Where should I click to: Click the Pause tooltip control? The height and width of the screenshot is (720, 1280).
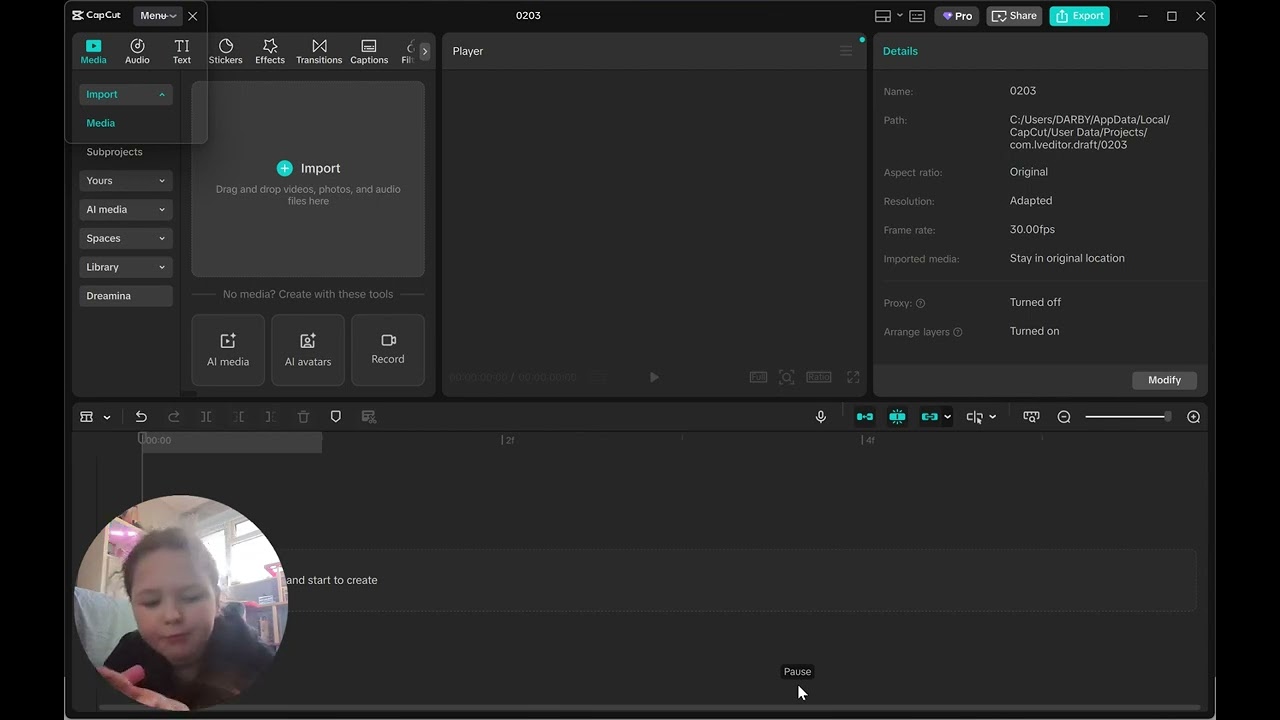797,672
